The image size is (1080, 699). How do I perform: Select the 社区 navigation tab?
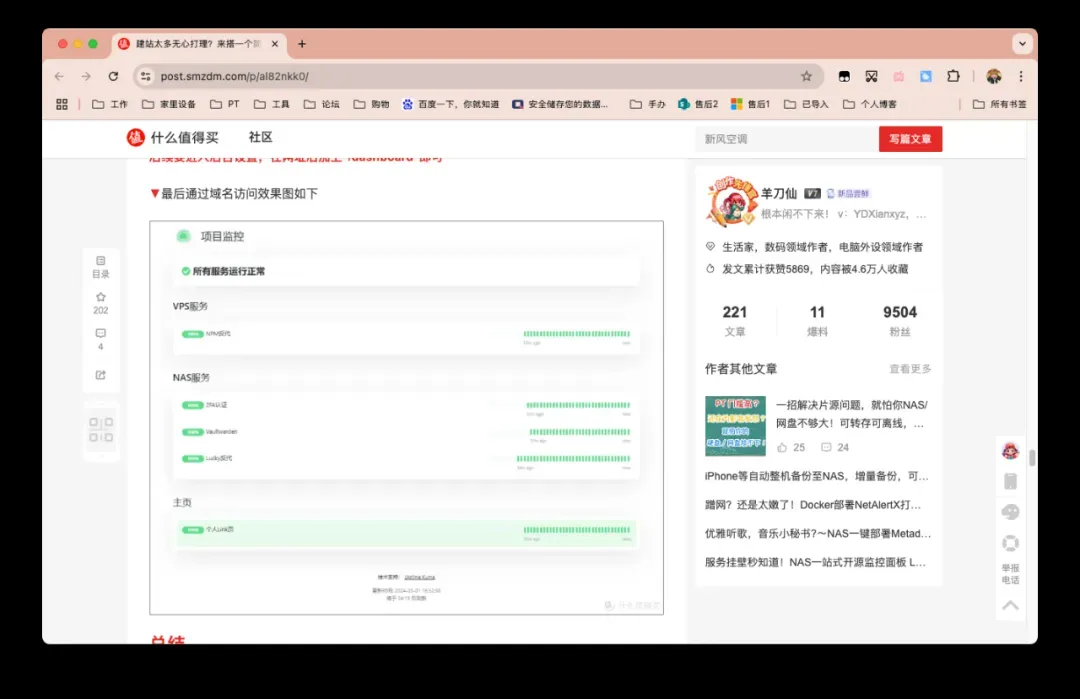(260, 138)
